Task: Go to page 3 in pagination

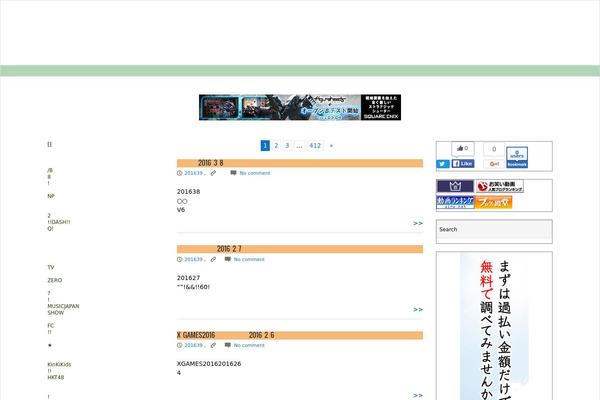Action: click(287, 145)
